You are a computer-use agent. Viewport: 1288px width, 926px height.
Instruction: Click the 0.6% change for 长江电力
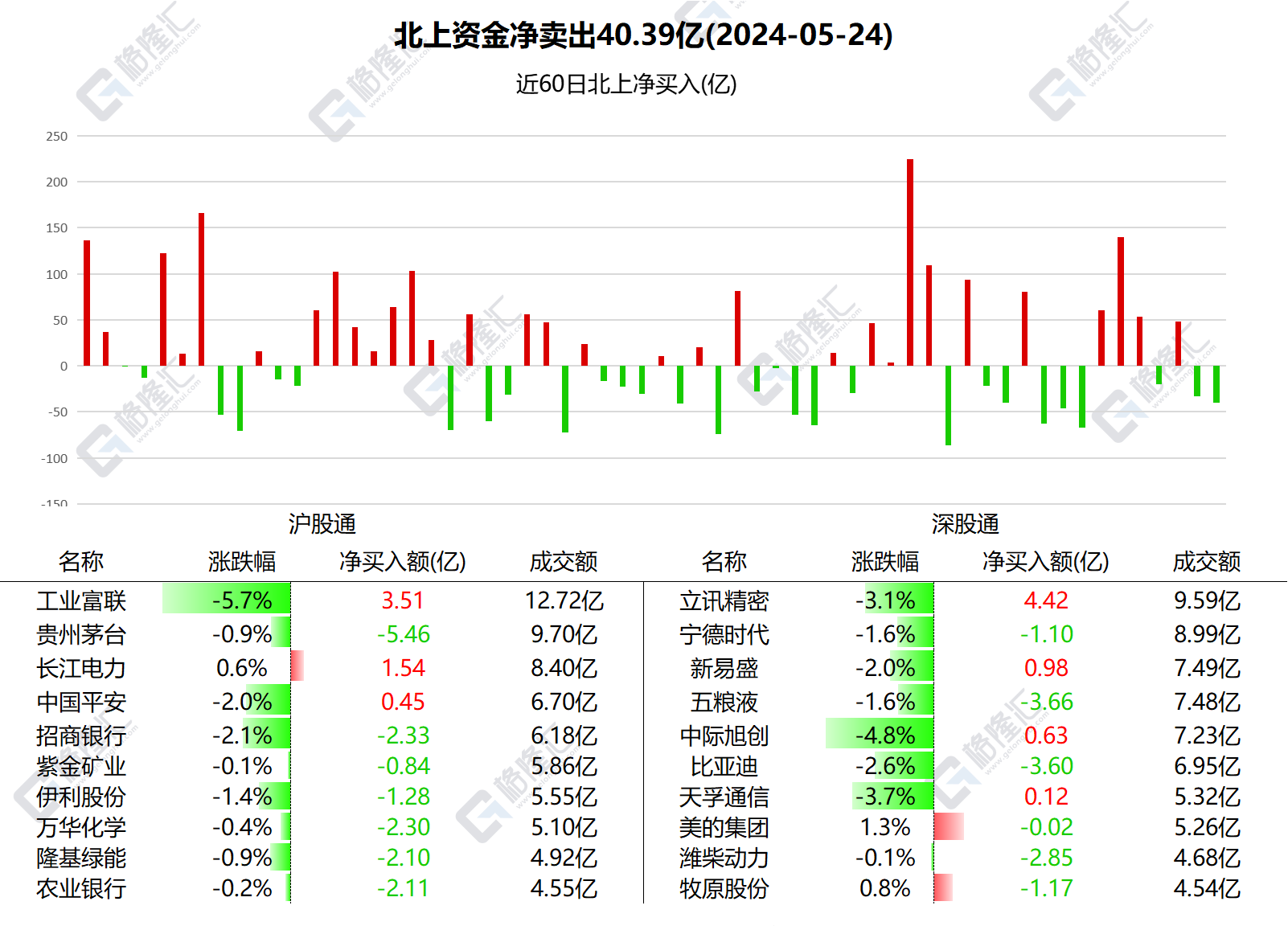[x=242, y=668]
